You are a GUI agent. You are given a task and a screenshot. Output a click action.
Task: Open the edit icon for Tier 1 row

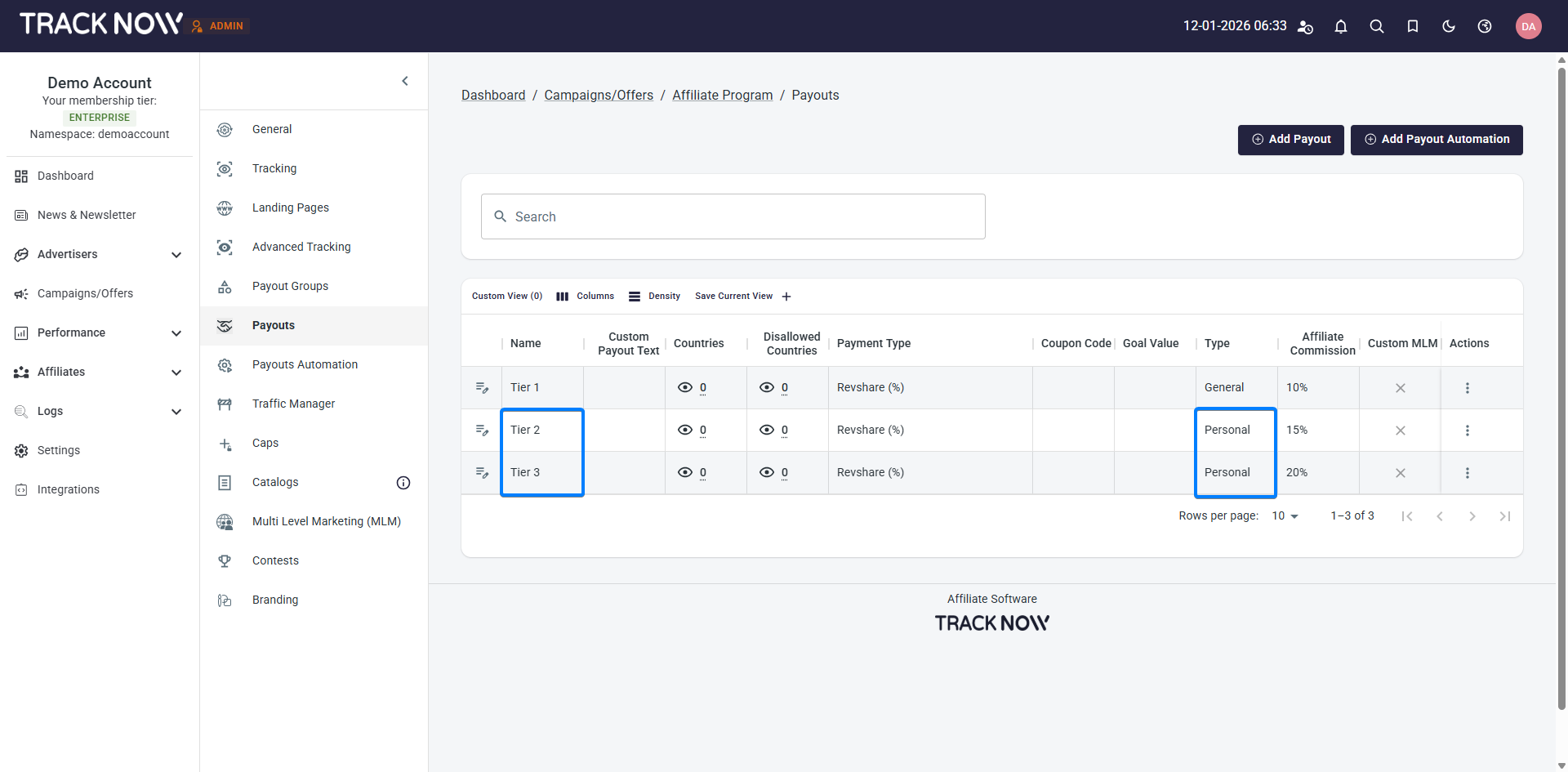[x=482, y=388]
